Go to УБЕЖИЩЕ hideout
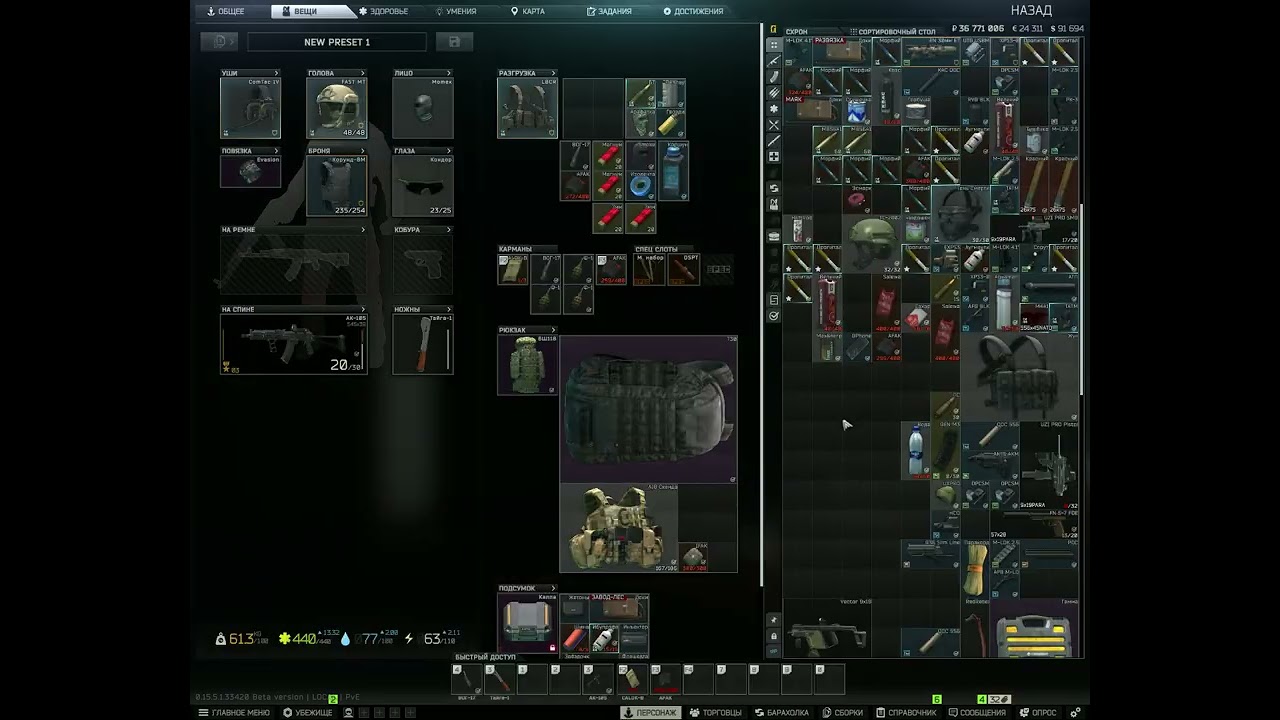This screenshot has width=1280, height=720. (x=308, y=713)
